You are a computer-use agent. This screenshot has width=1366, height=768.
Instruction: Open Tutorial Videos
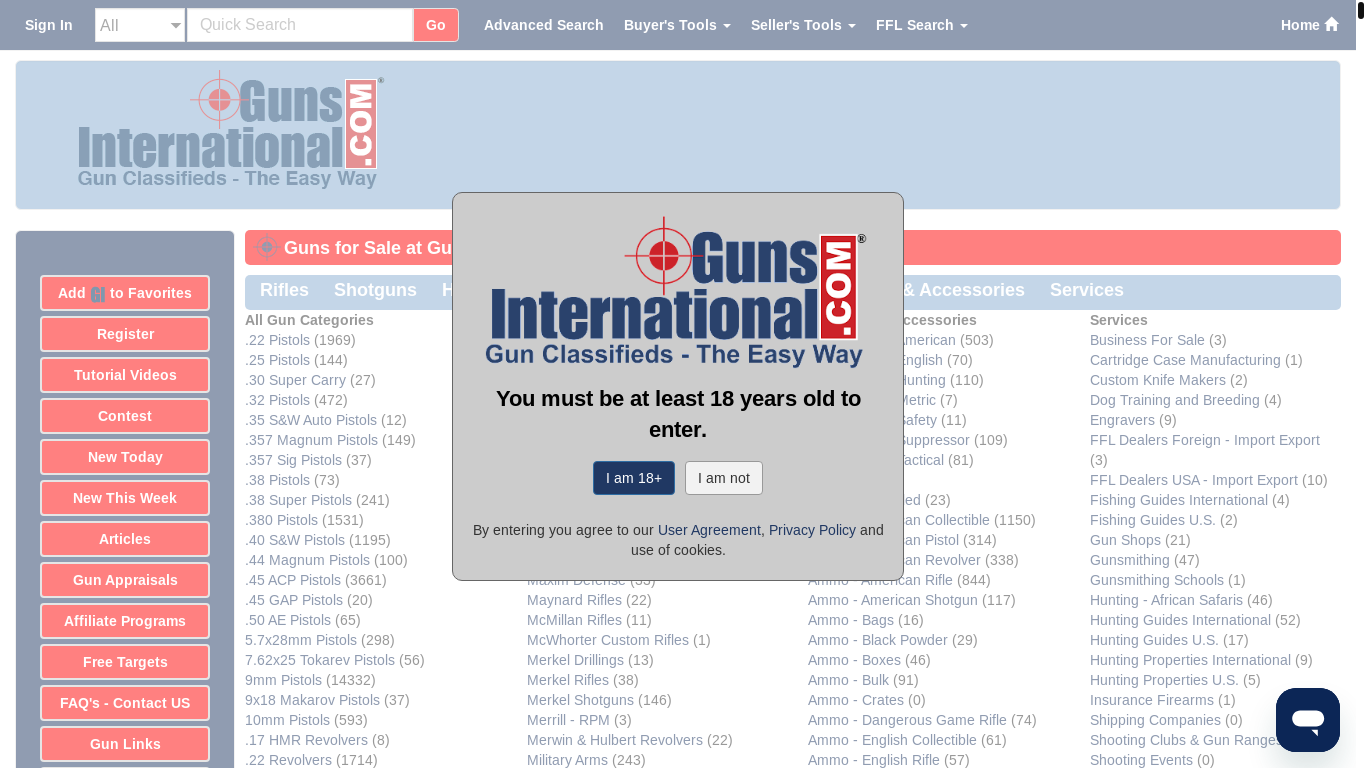tap(125, 375)
